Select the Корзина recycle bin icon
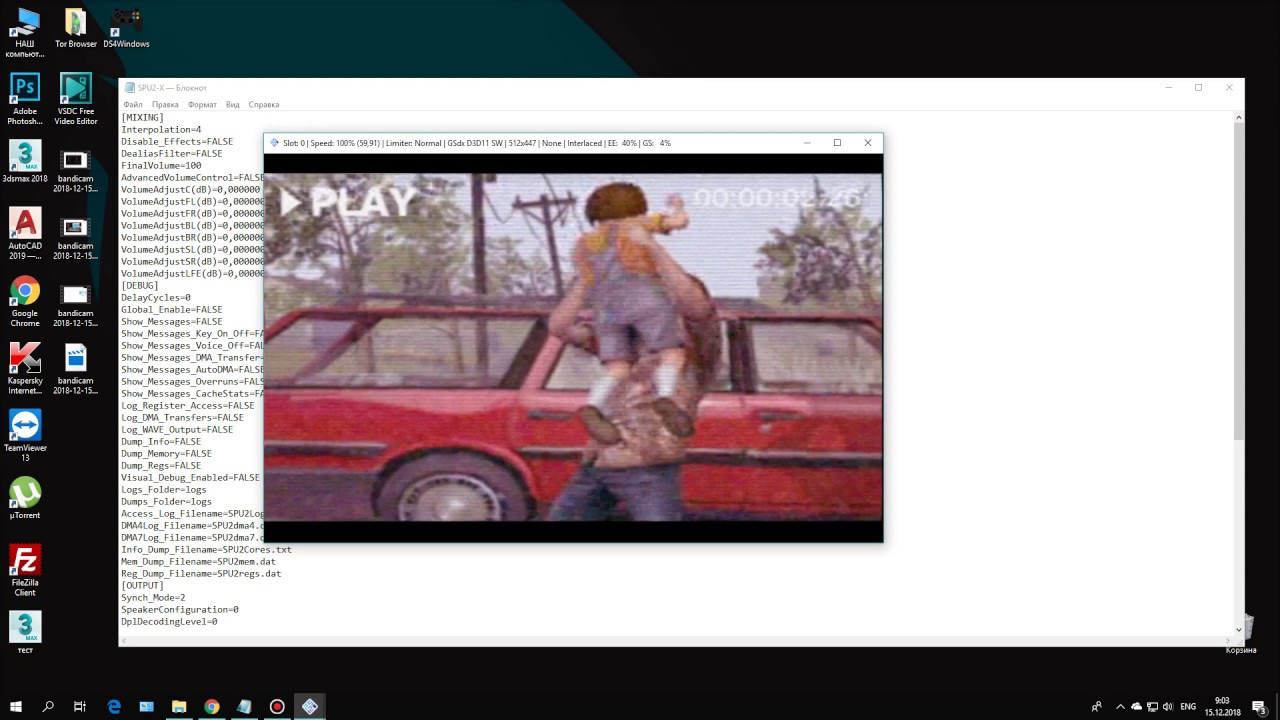Screen dimensions: 1280x720 point(1241,635)
